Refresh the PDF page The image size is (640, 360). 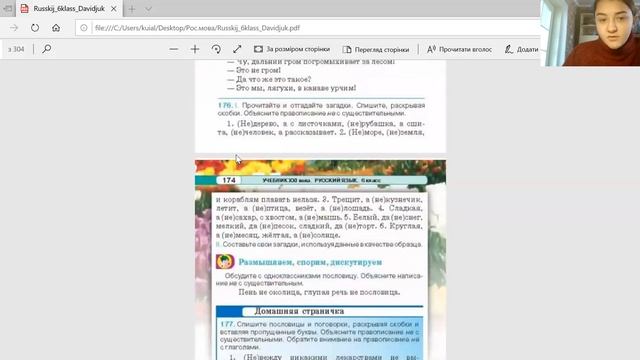pyautogui.click(x=35, y=28)
